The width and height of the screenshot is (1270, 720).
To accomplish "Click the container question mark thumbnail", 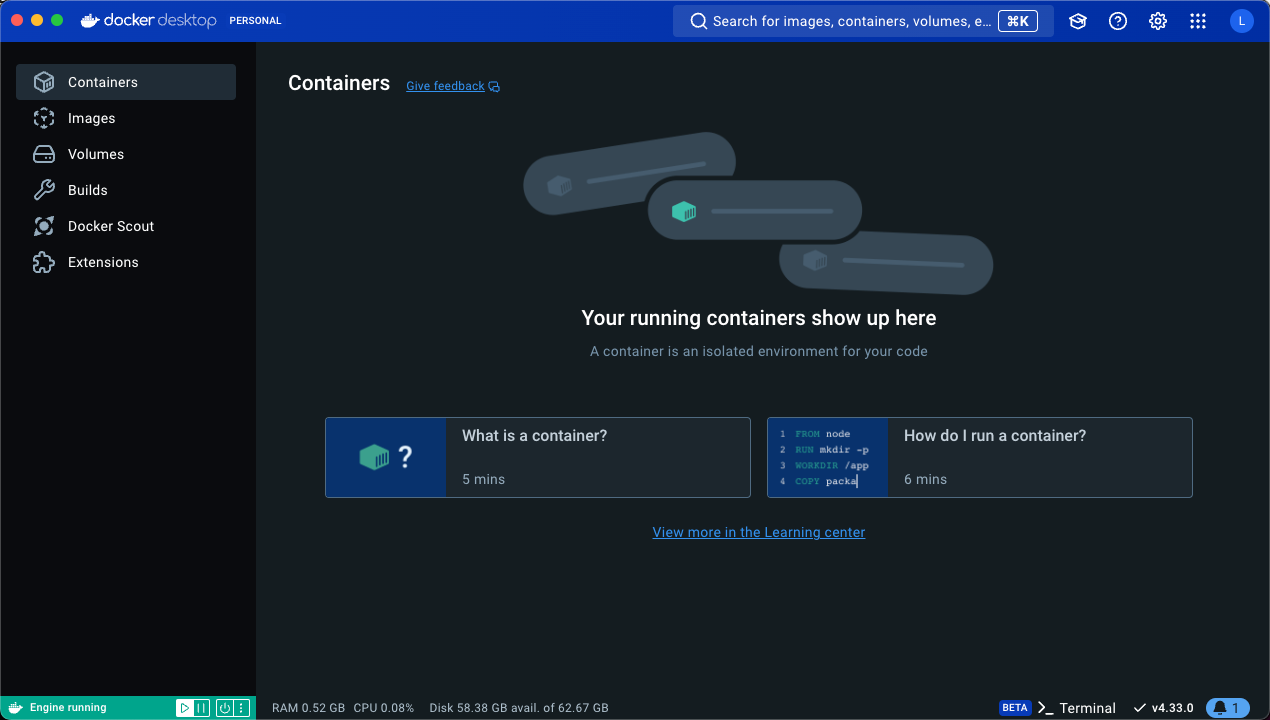I will pos(386,457).
